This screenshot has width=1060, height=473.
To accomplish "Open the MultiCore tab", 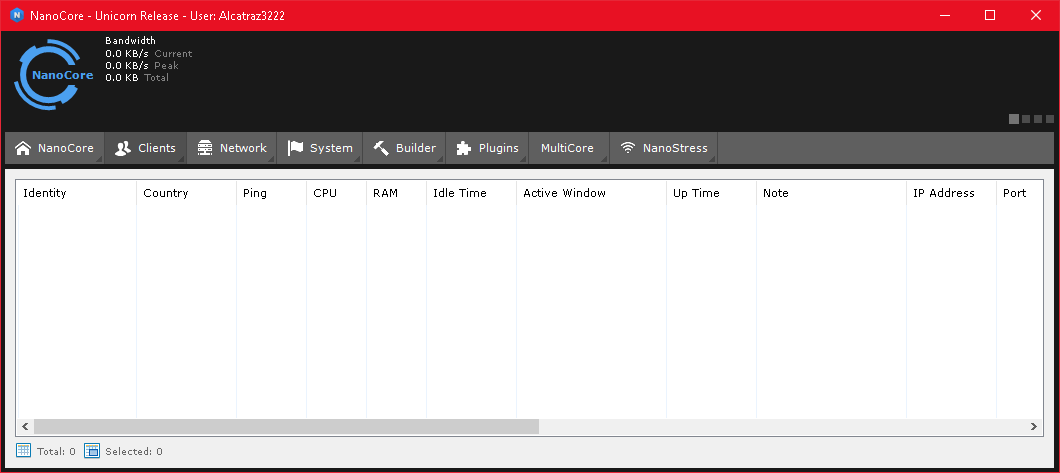I will tap(567, 148).
